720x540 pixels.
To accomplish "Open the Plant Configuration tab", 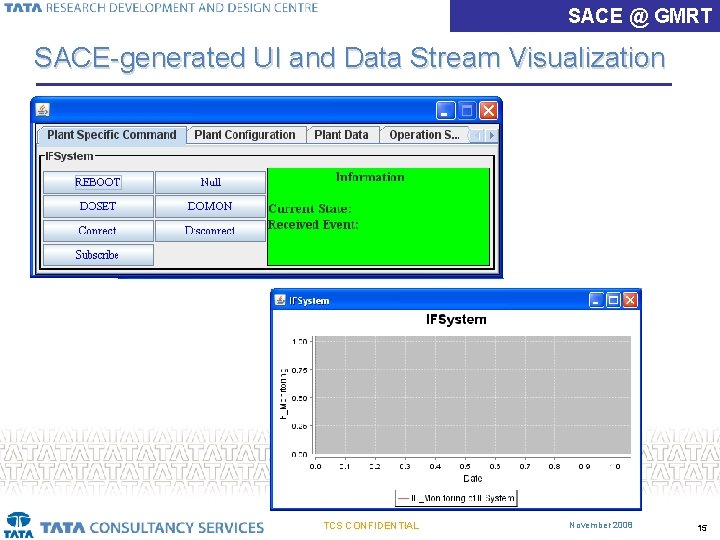I will click(245, 135).
